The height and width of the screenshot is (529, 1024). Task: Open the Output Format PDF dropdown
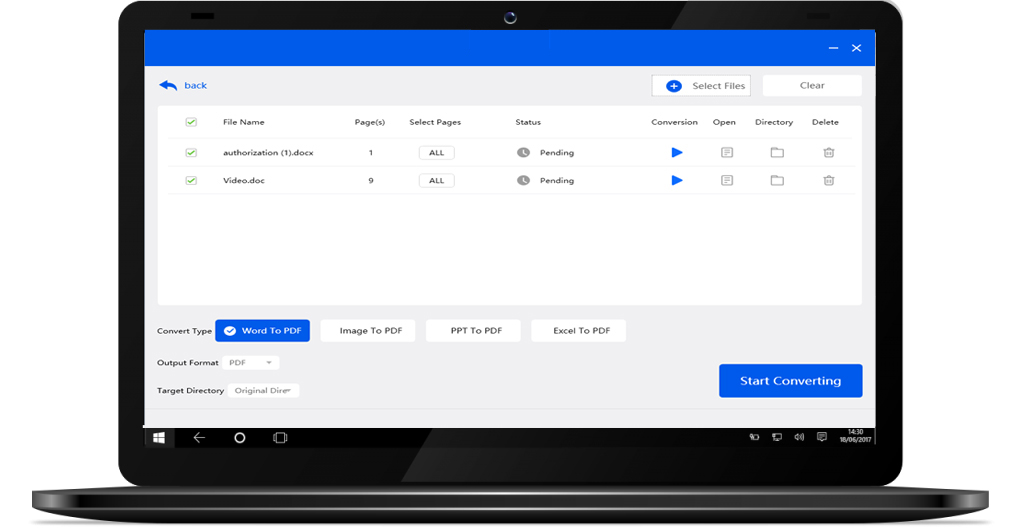(251, 362)
